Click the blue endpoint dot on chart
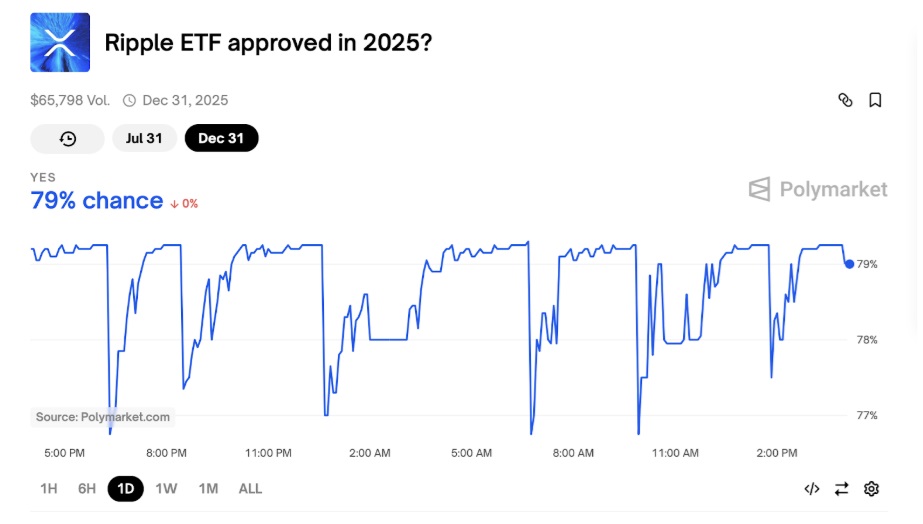 pyautogui.click(x=849, y=264)
